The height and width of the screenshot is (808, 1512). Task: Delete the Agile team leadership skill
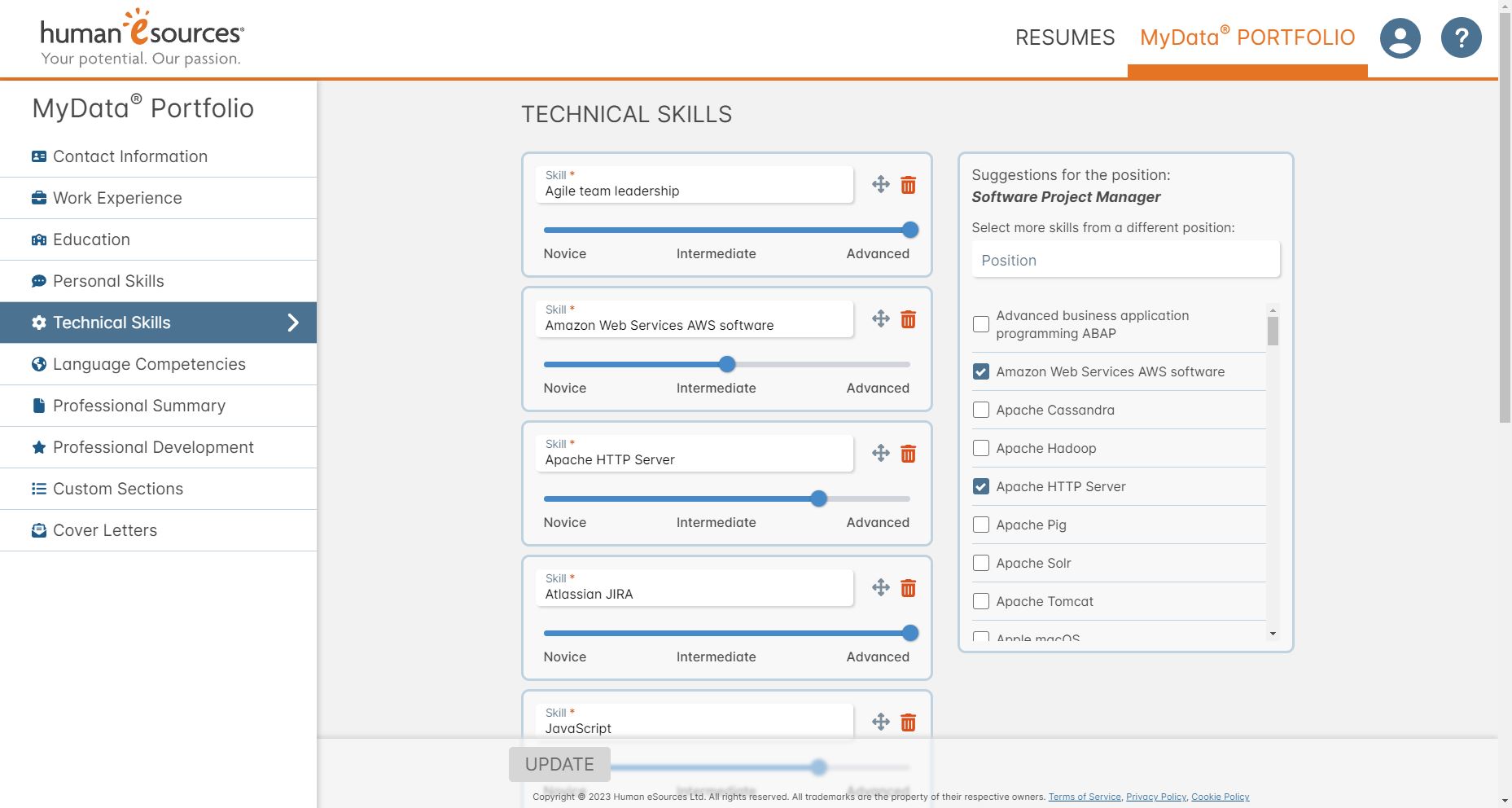click(908, 186)
